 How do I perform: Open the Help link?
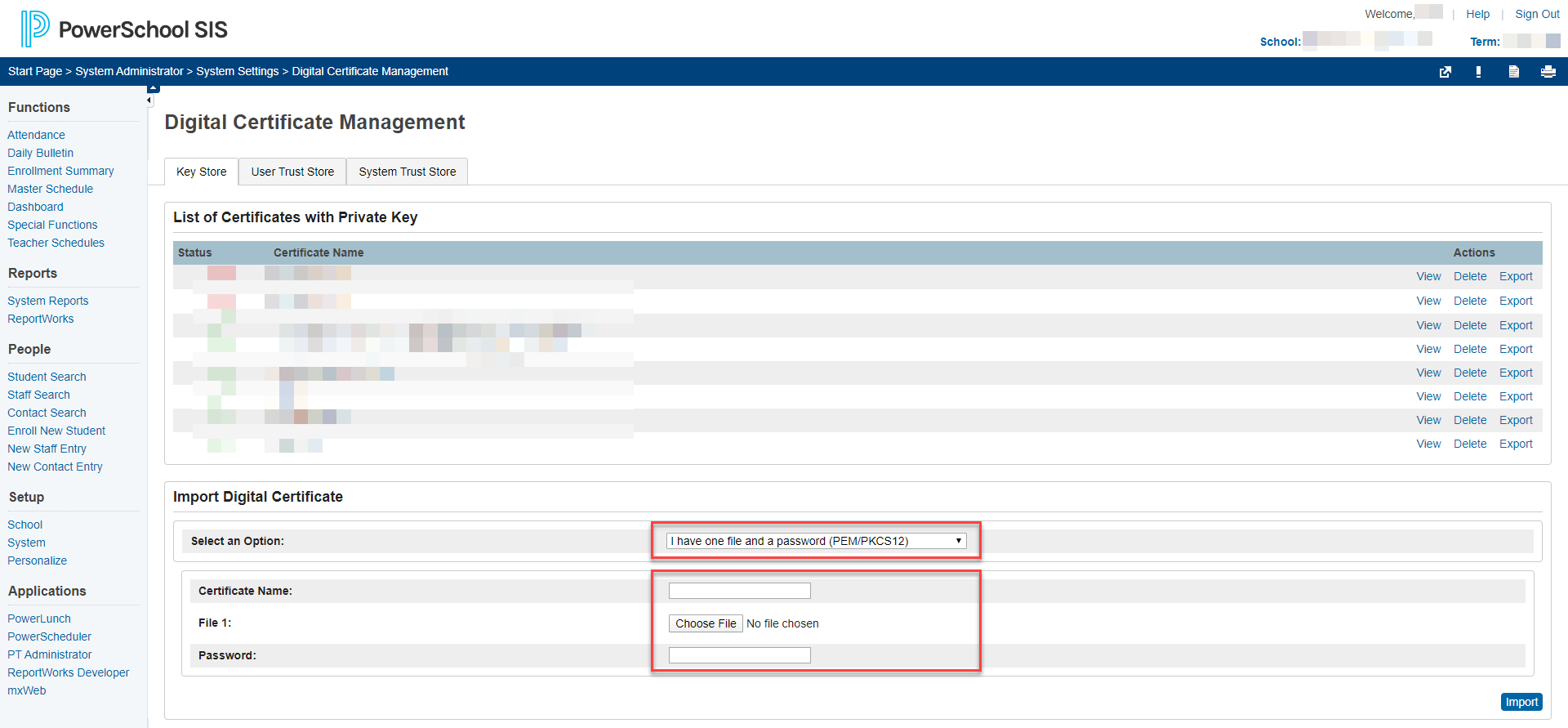1477,14
